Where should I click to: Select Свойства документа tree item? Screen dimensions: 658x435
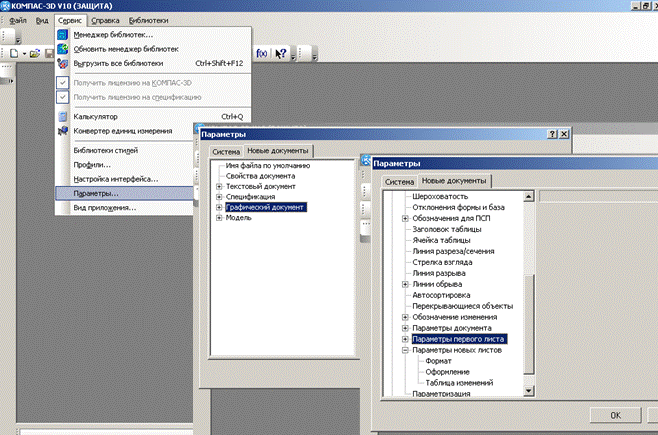point(260,176)
